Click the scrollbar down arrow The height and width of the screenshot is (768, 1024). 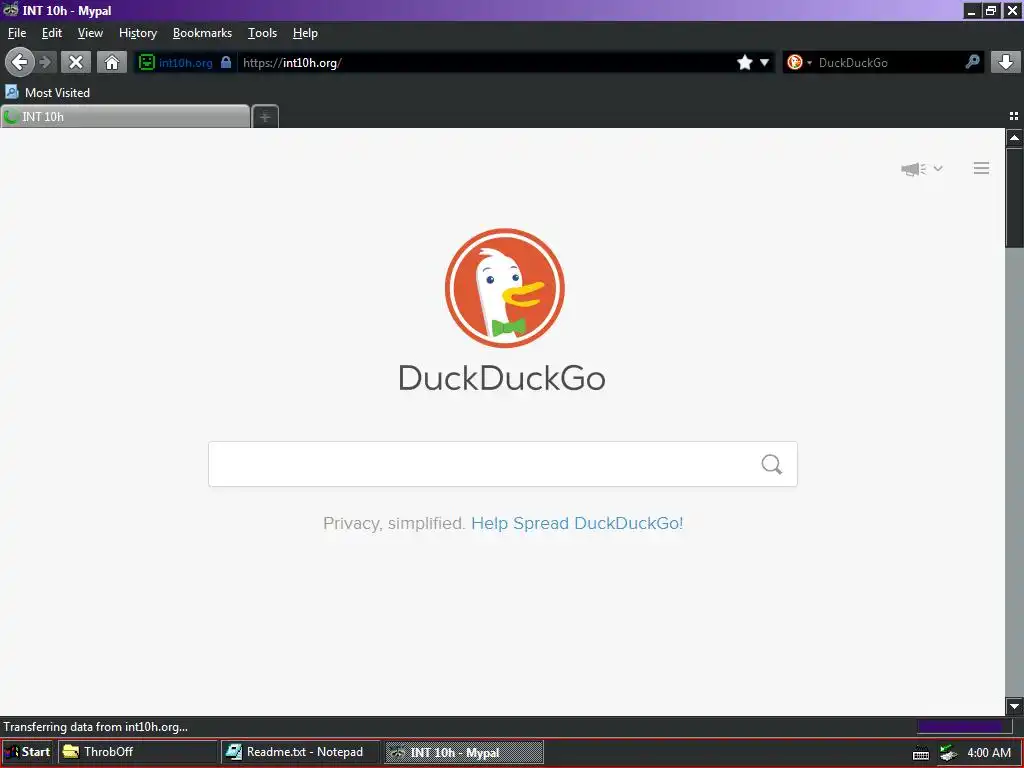[1014, 706]
